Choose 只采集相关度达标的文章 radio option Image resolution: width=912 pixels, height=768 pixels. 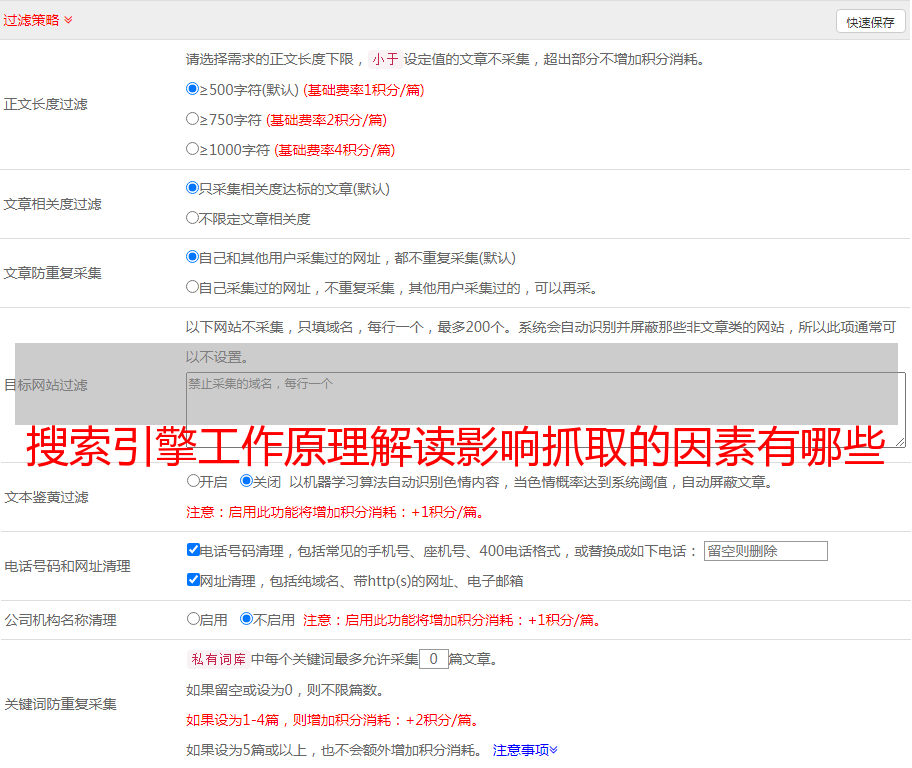[x=193, y=188]
